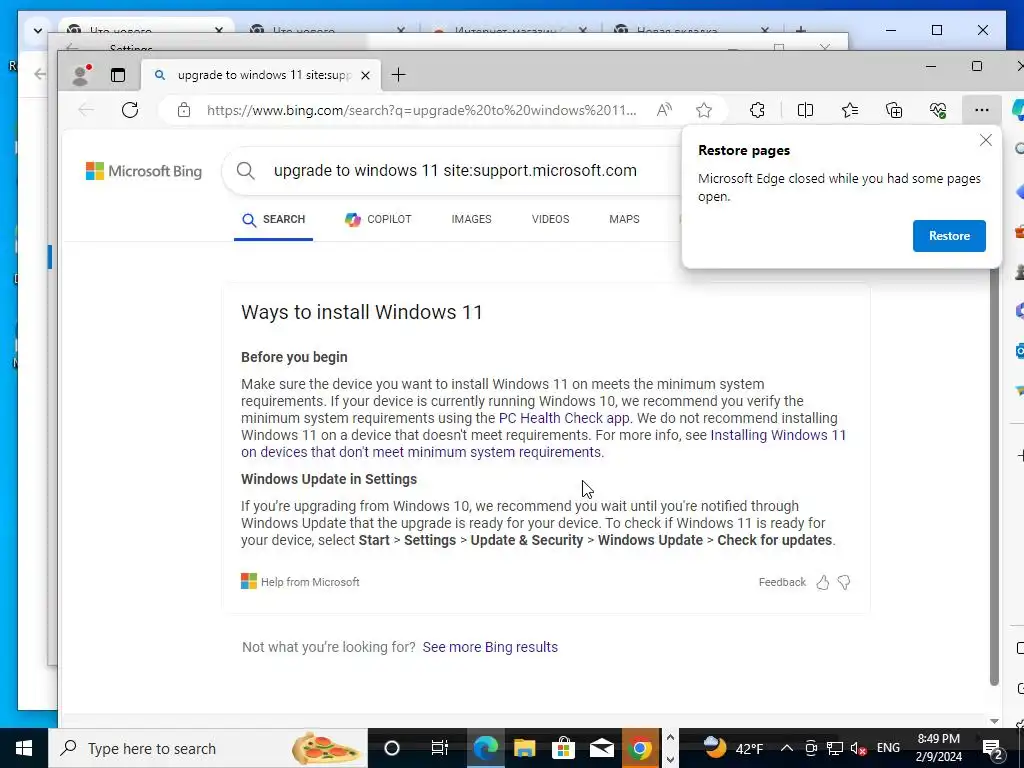Open the notification center icon
Screen dimensions: 1024x768
click(x=993, y=748)
